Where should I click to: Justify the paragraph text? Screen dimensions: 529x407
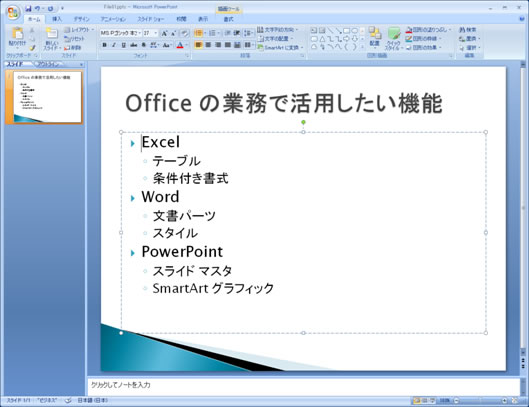(228, 45)
